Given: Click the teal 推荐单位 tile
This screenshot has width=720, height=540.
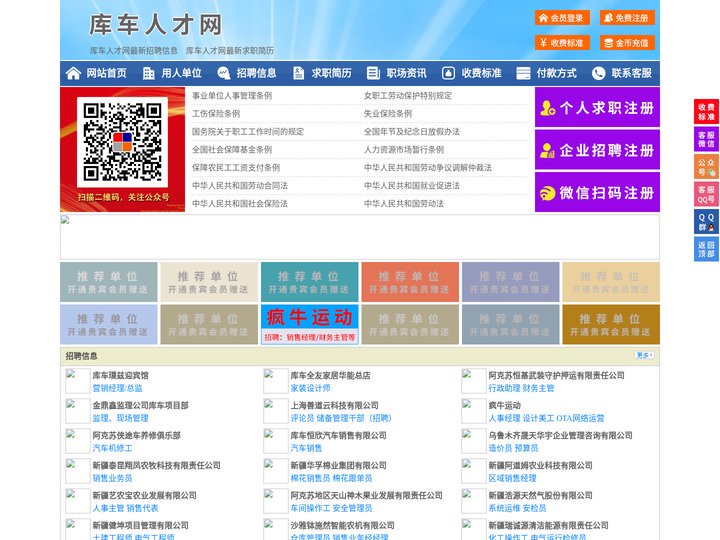Looking at the screenshot, I should point(309,281).
